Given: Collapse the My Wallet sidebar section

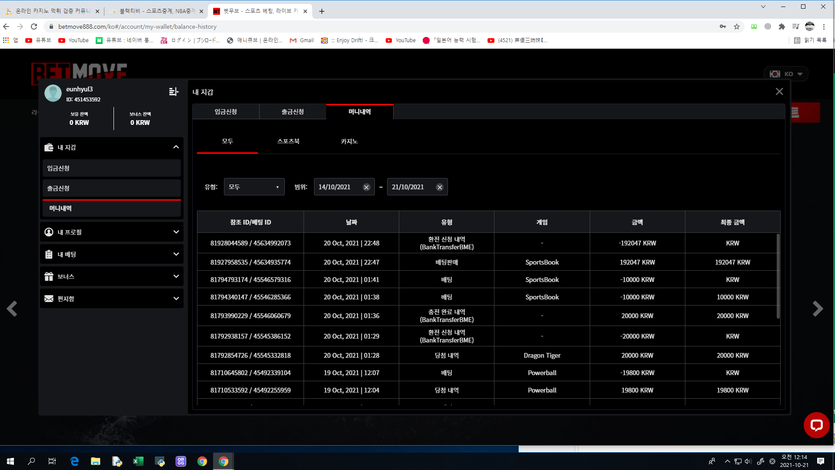Looking at the screenshot, I should tap(112, 147).
